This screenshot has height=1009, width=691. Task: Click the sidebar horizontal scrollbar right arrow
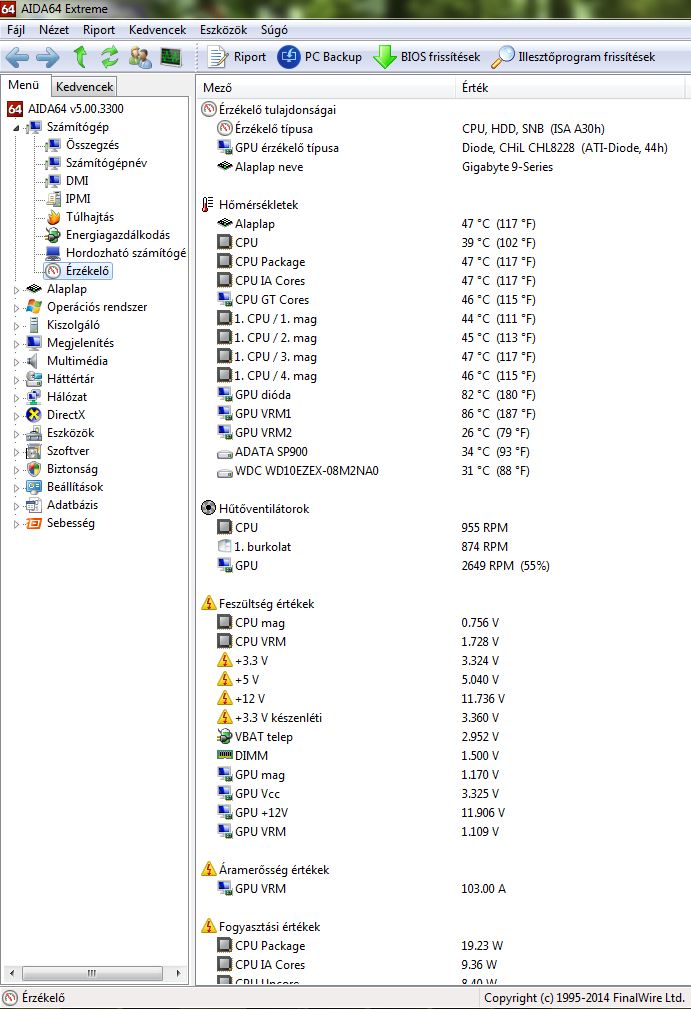(178, 973)
